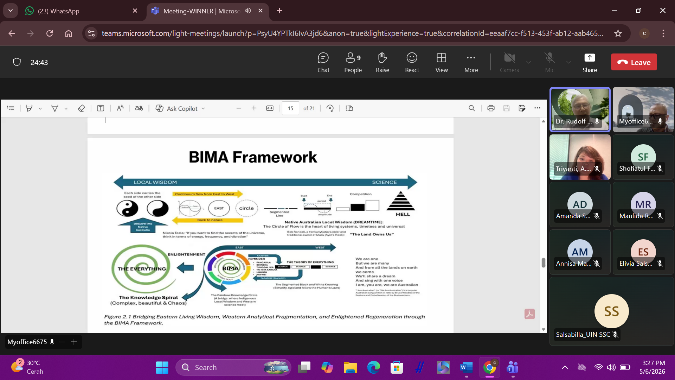Viewport: 675px width, 380px height.
Task: Leave the meeting
Action: click(x=634, y=62)
